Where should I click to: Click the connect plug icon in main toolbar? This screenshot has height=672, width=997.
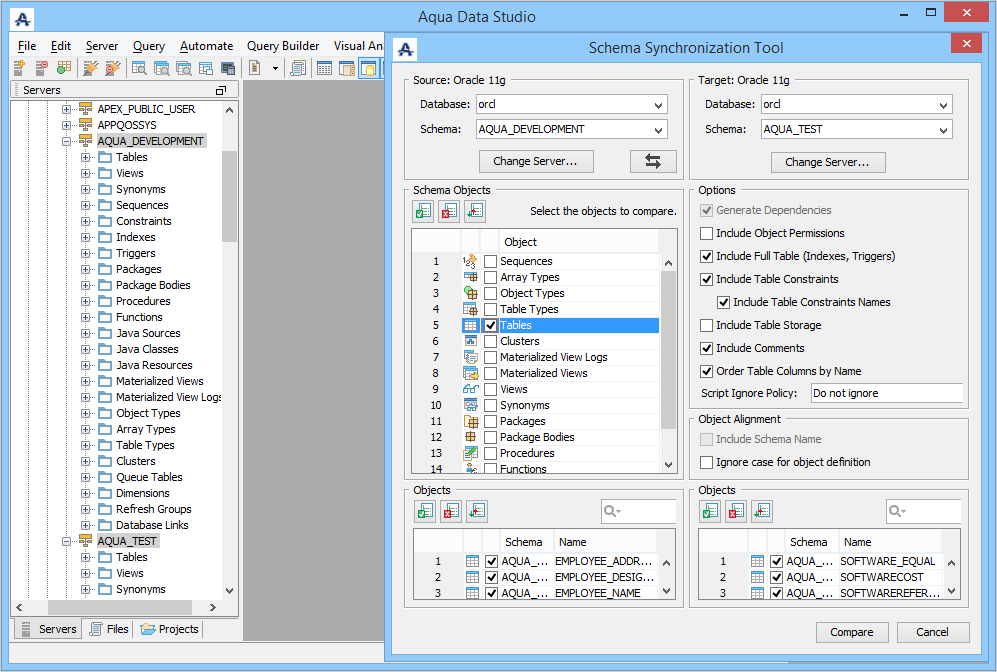pos(90,68)
